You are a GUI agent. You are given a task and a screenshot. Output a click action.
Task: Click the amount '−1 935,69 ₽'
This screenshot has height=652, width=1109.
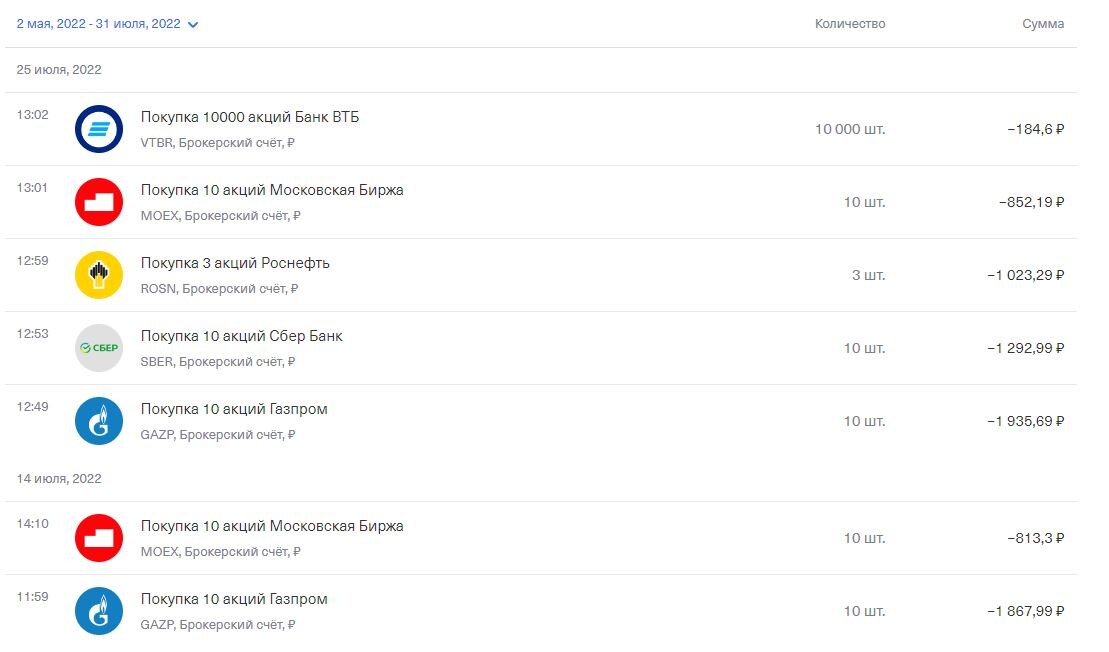tap(1026, 421)
